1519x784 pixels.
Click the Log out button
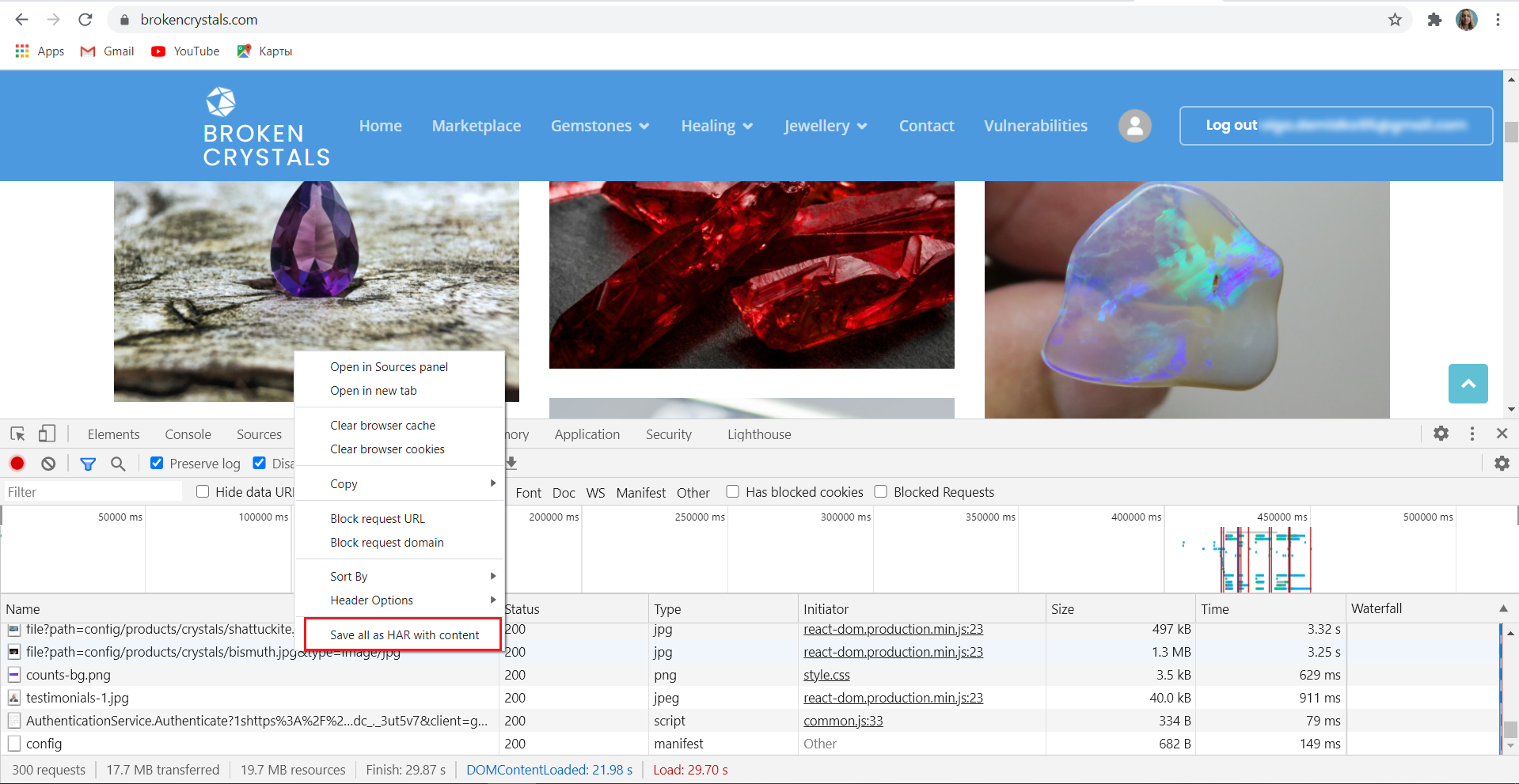(1336, 126)
